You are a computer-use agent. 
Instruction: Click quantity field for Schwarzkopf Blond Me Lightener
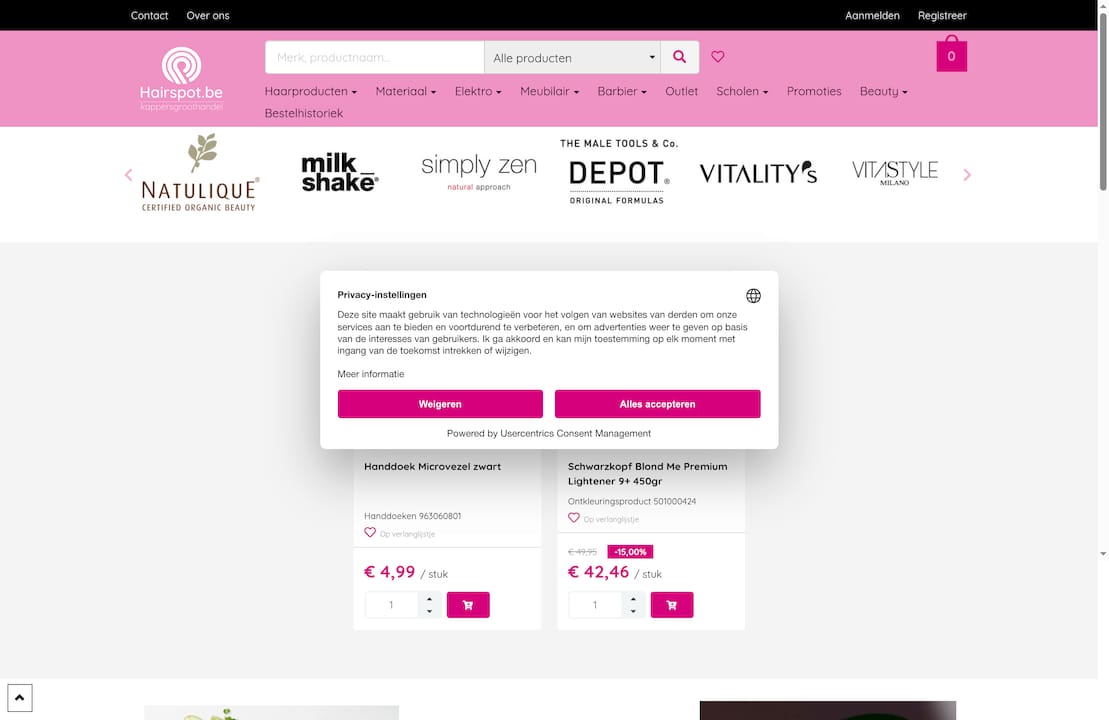point(595,605)
